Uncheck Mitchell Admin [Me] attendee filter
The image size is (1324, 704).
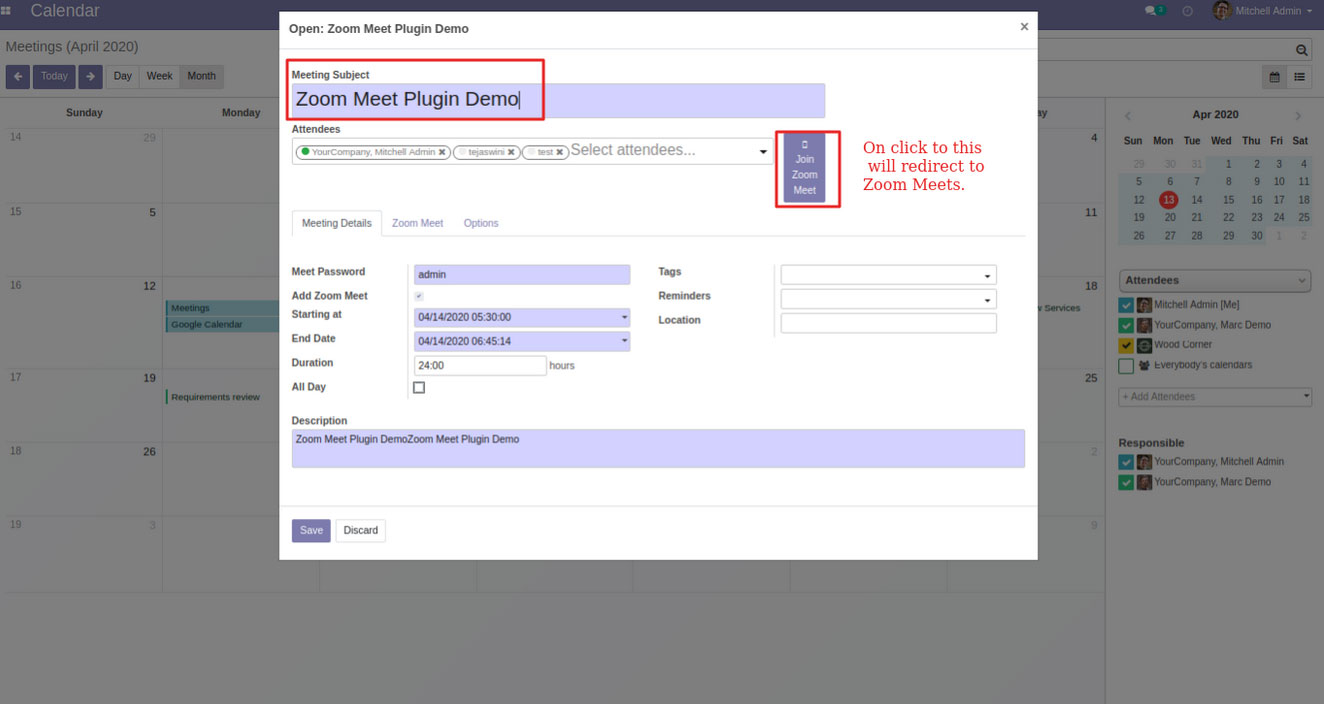click(1126, 305)
